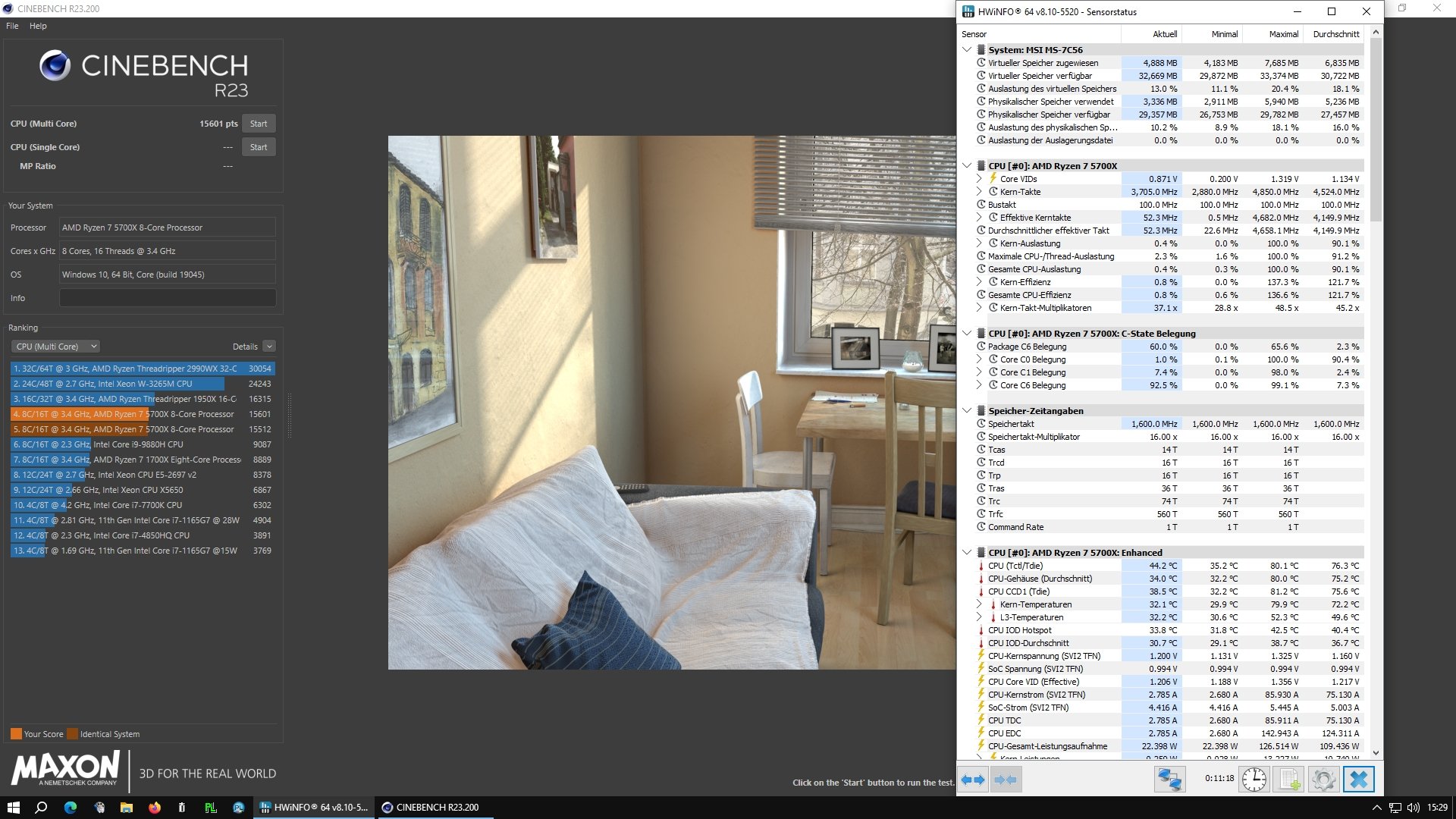Start the CPU Multi Core test
1456x819 pixels.
[259, 124]
